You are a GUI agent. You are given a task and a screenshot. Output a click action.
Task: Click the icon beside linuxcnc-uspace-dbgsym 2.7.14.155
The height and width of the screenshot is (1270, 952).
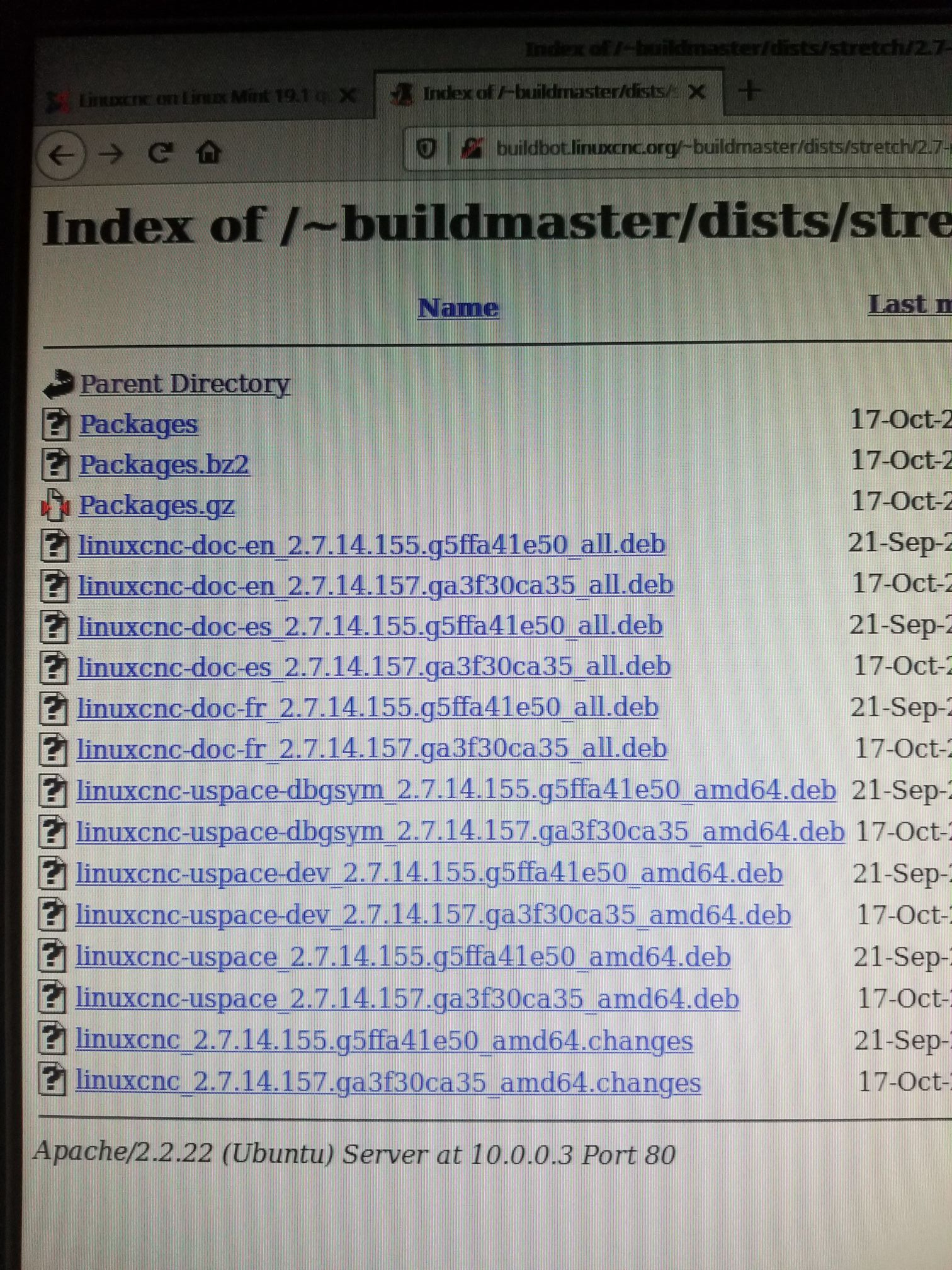point(53,791)
